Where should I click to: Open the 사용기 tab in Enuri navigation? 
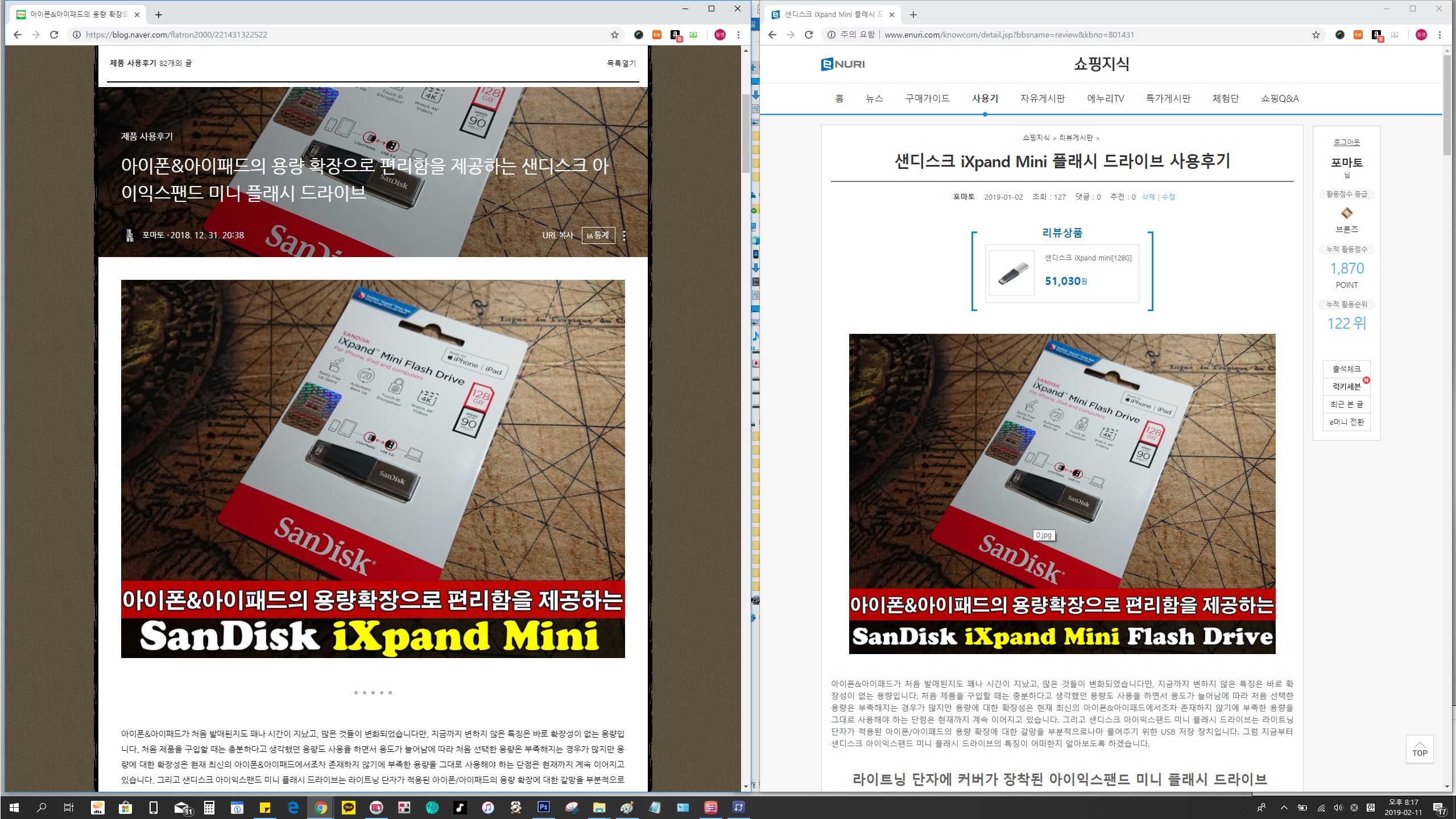(985, 98)
